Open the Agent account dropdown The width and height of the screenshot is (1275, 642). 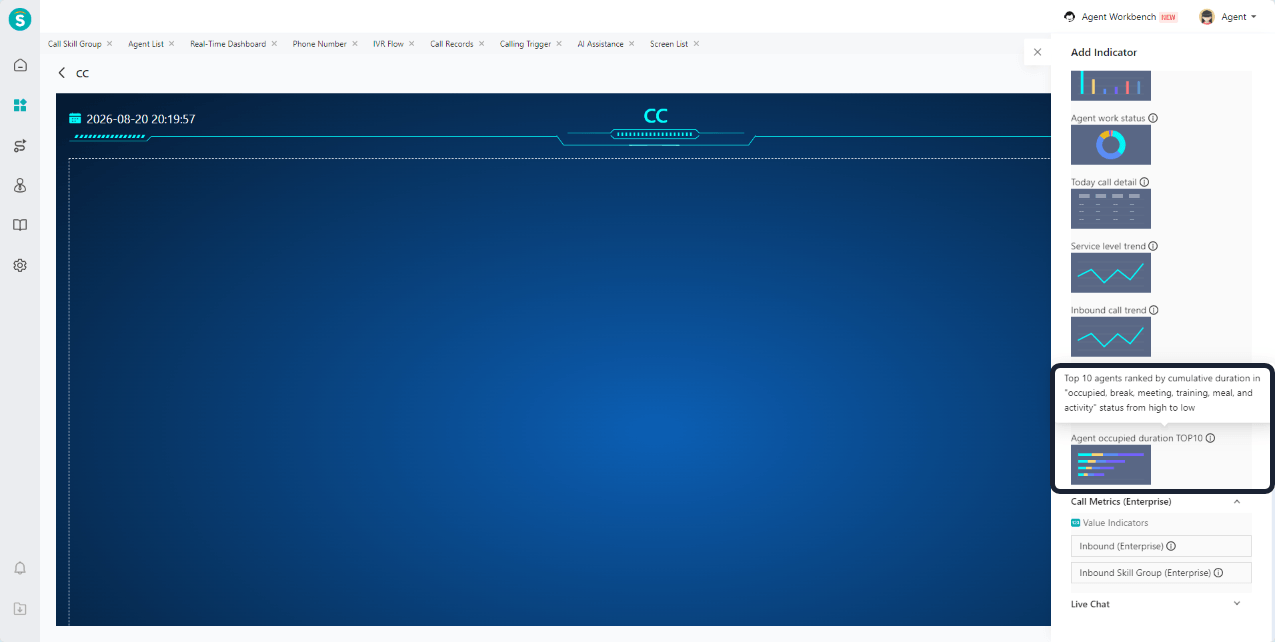(1228, 17)
